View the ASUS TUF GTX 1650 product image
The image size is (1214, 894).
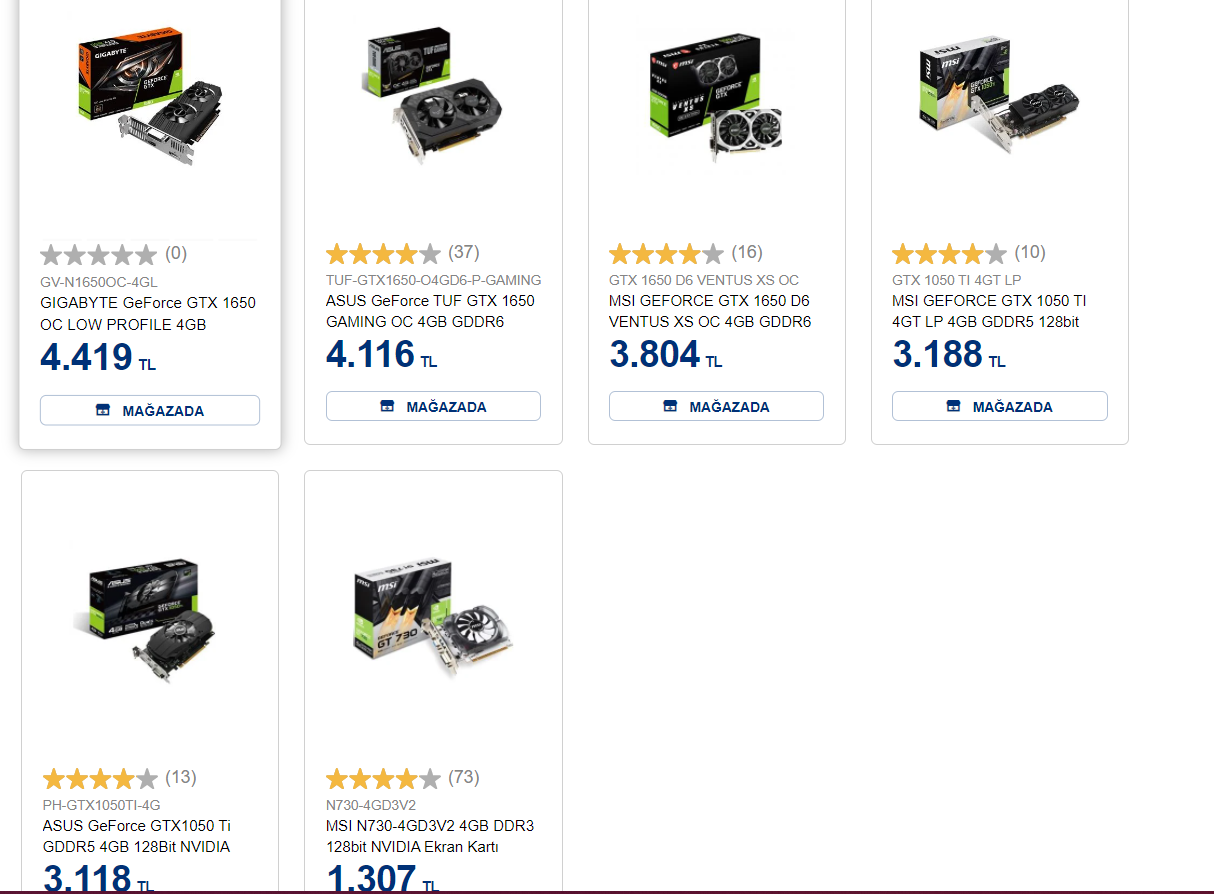pos(433,92)
